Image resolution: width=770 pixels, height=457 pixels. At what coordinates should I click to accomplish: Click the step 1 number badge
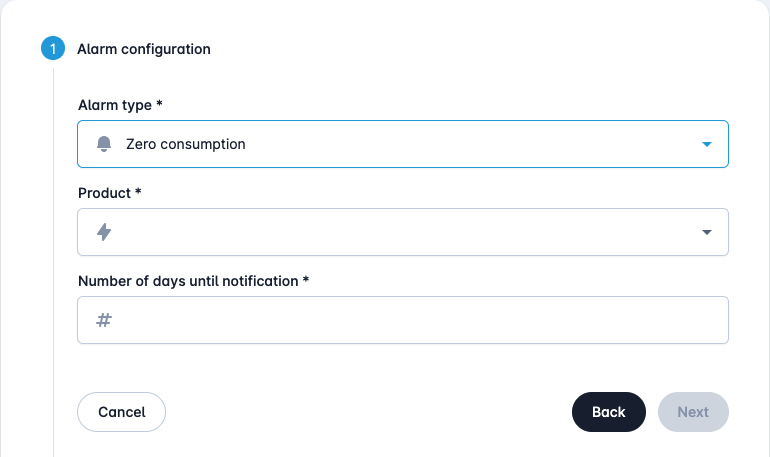53,48
